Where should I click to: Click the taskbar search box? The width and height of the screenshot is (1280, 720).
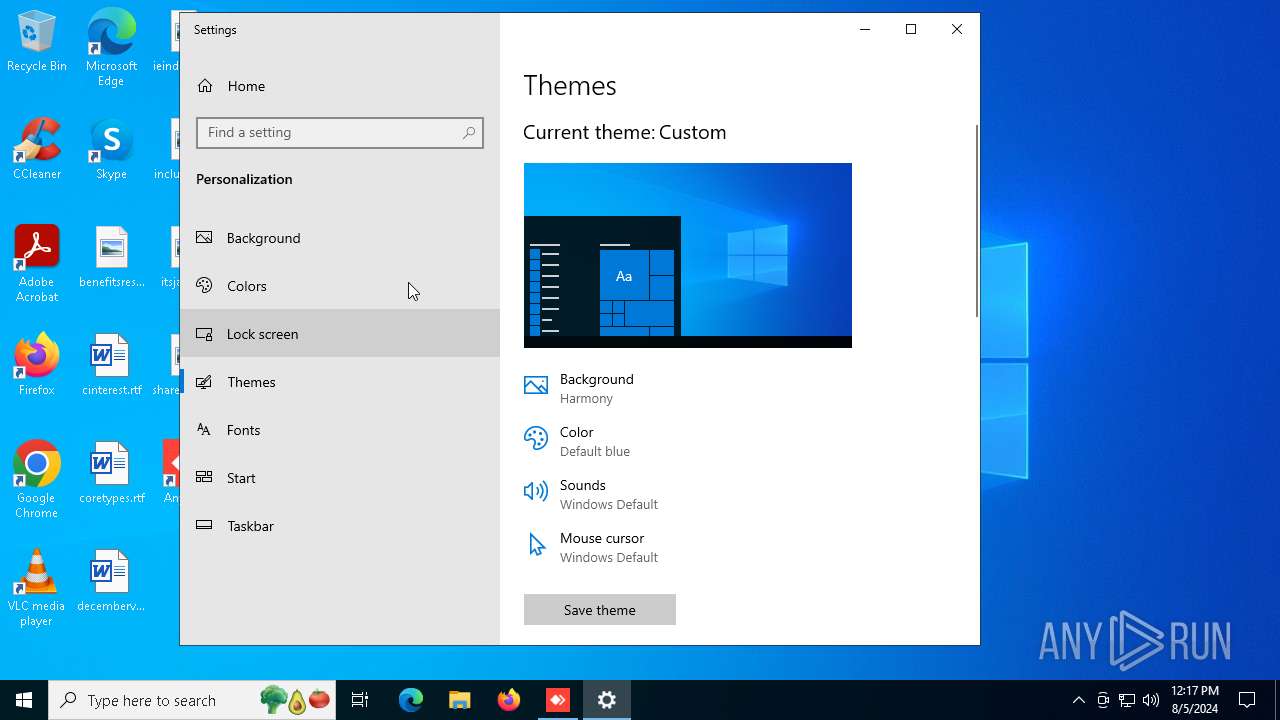point(193,700)
